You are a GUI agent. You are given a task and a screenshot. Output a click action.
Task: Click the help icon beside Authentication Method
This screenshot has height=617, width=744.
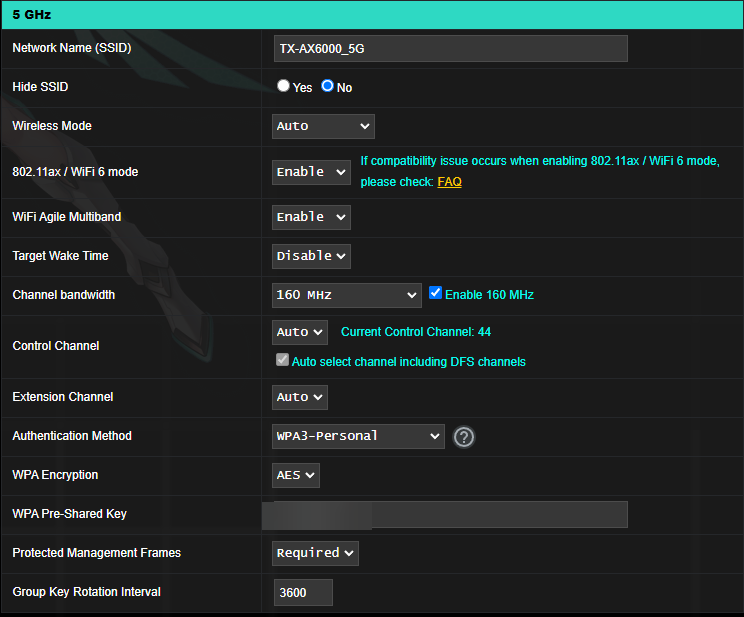coord(463,437)
